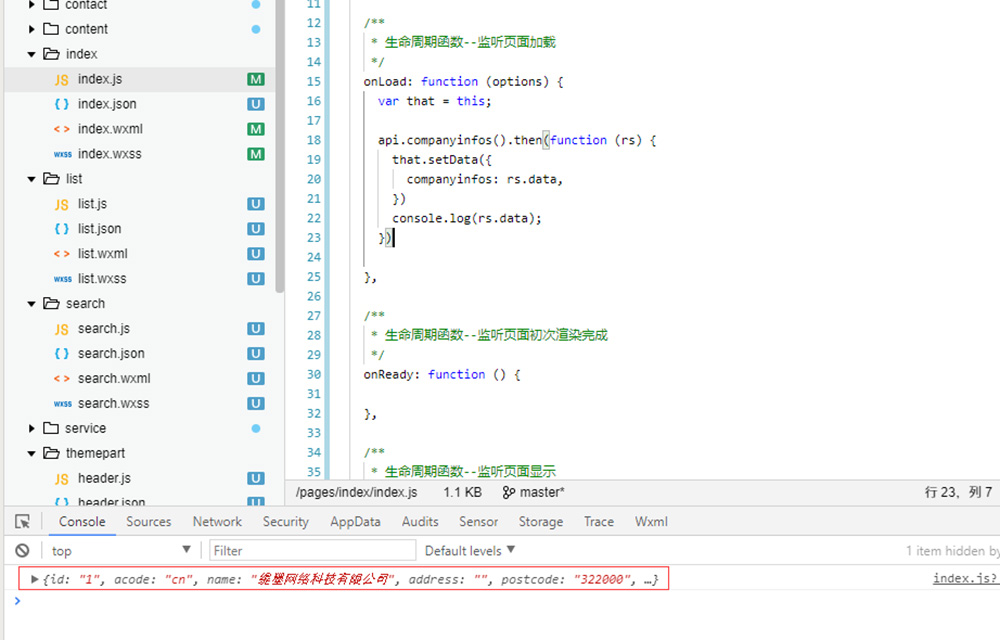Screen dimensions: 1000x640
Task: Open search.js in the file tree
Action: (x=104, y=329)
